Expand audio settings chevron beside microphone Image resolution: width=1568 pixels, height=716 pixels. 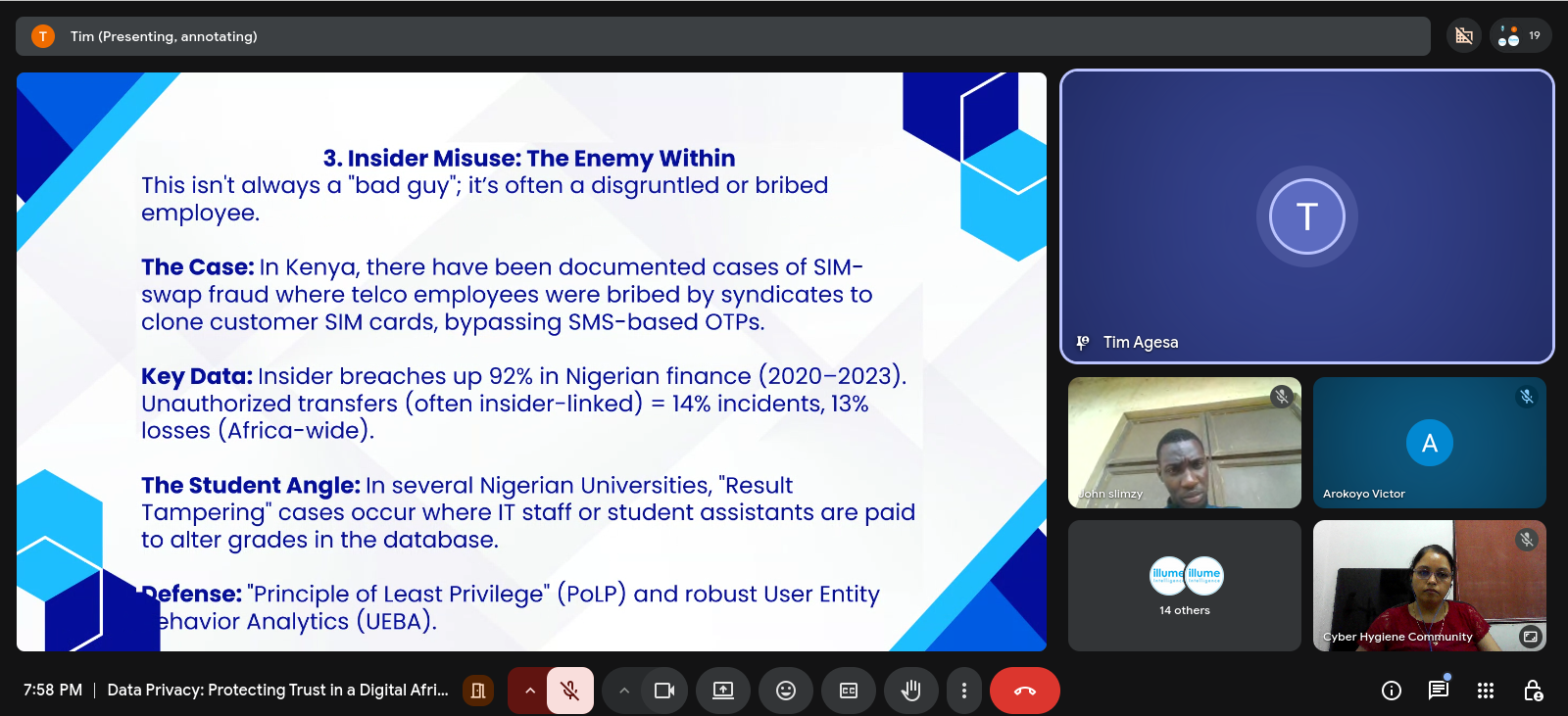[x=529, y=691]
